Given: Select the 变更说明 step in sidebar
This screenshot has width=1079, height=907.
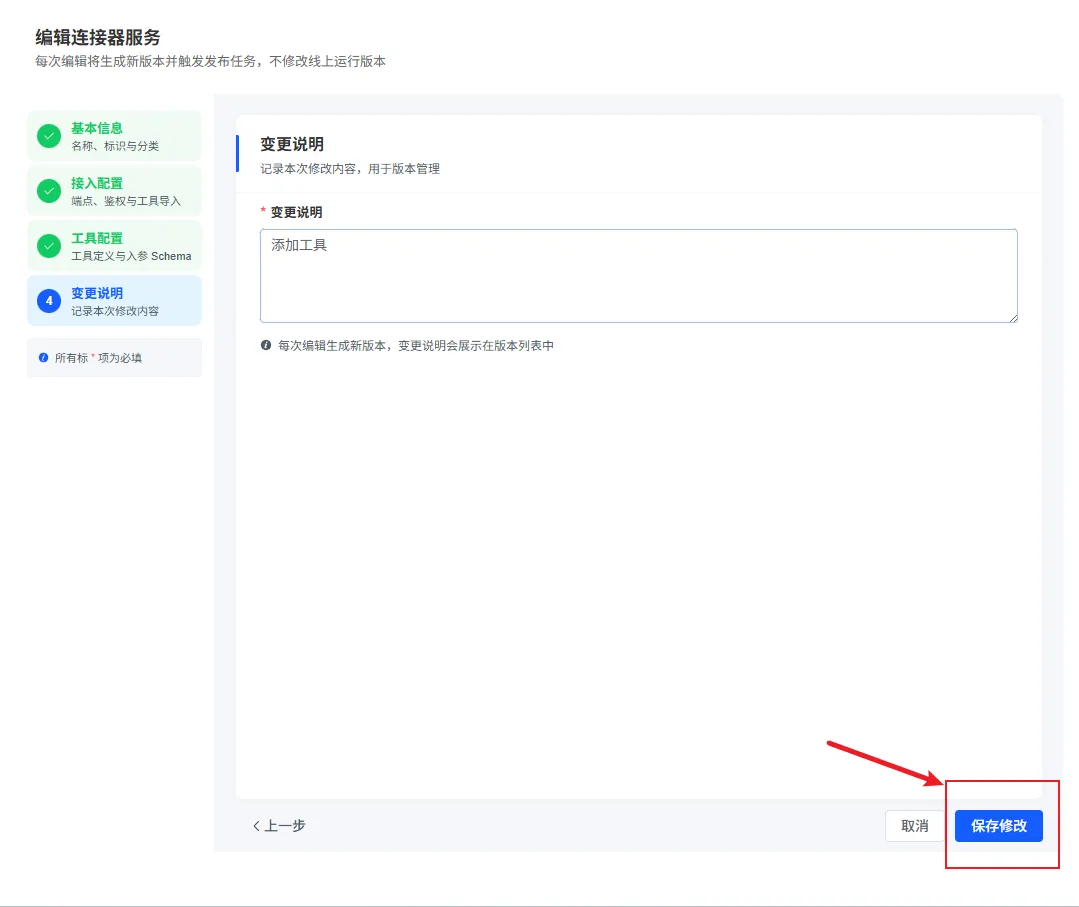Looking at the screenshot, I should (114, 301).
